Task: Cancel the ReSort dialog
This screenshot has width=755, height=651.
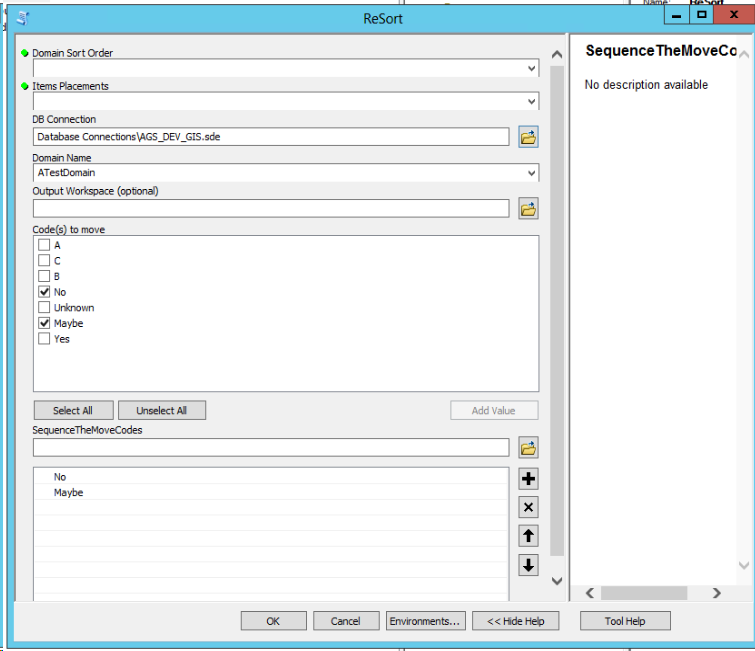Action: tap(346, 621)
